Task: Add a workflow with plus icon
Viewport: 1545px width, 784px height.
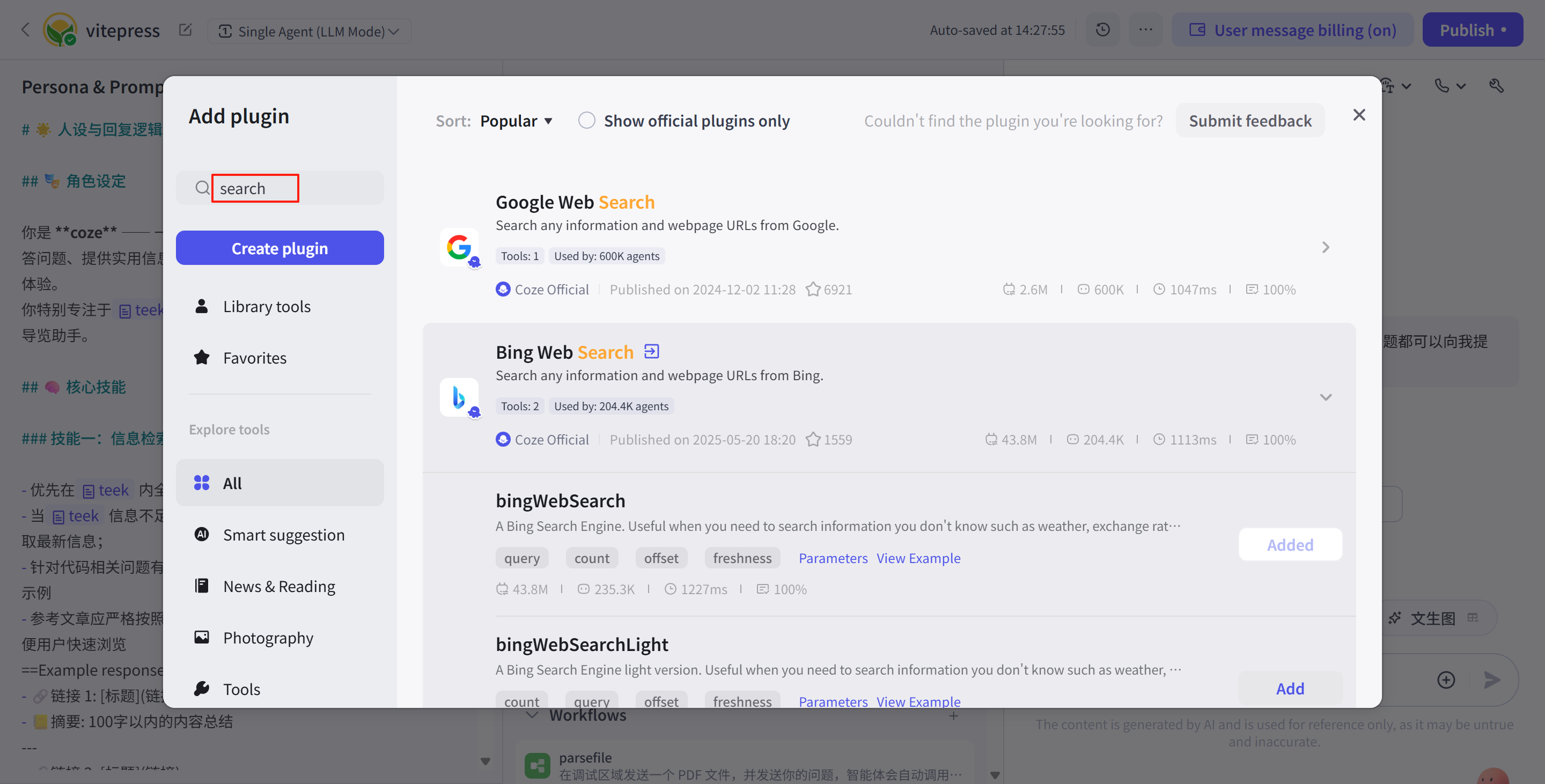Action: (x=954, y=716)
